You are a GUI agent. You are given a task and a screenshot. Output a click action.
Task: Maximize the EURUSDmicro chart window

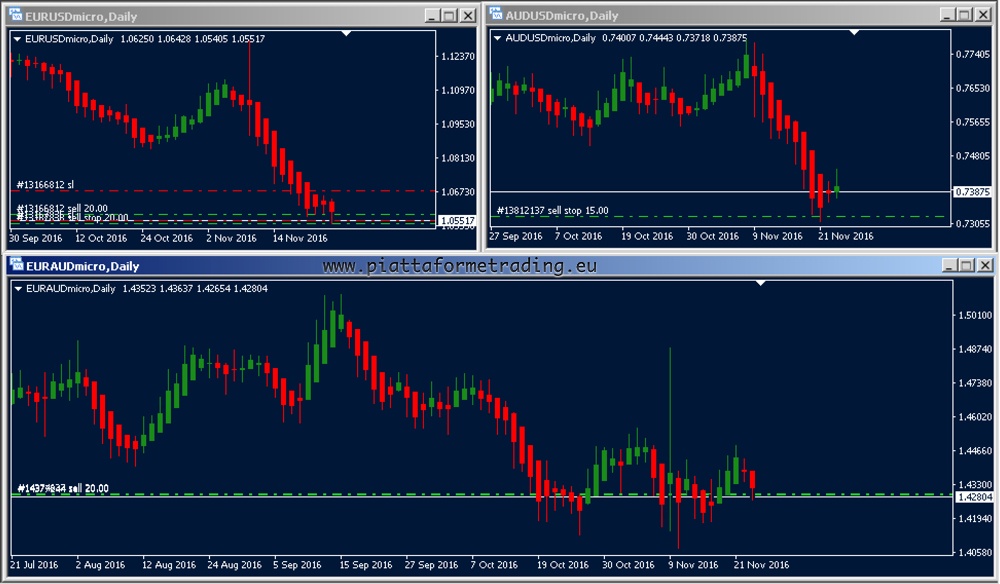pos(448,15)
